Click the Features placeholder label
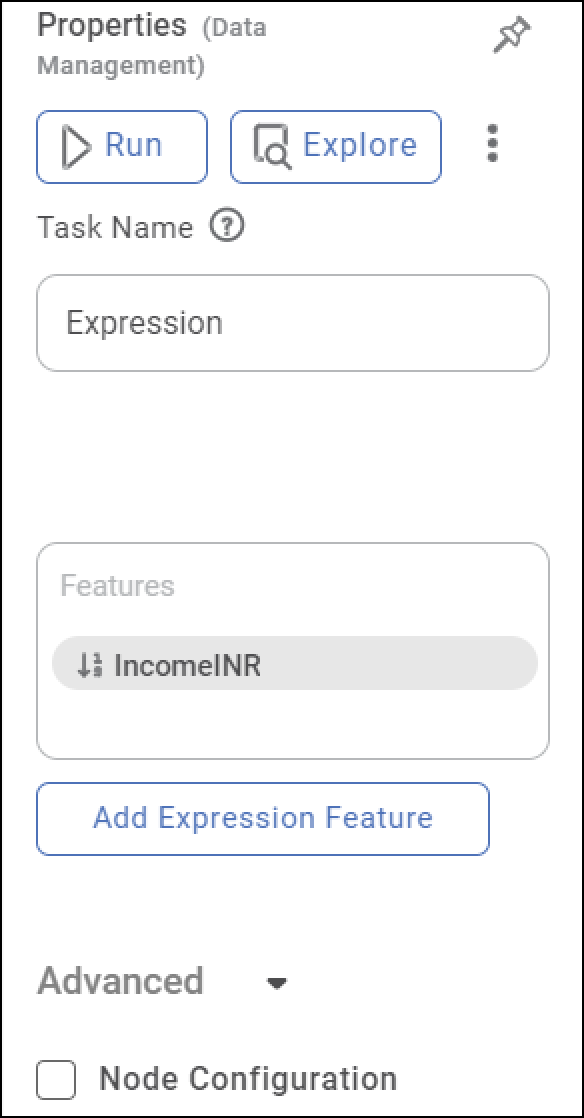 [118, 586]
